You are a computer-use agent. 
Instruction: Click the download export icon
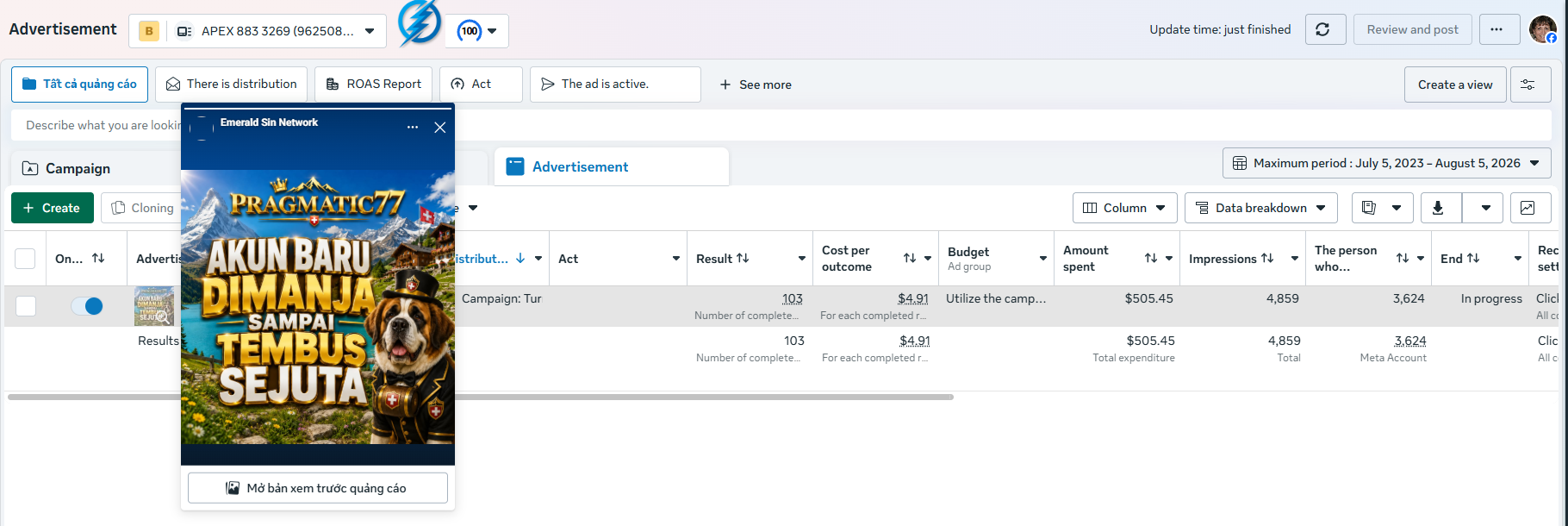click(x=1441, y=208)
